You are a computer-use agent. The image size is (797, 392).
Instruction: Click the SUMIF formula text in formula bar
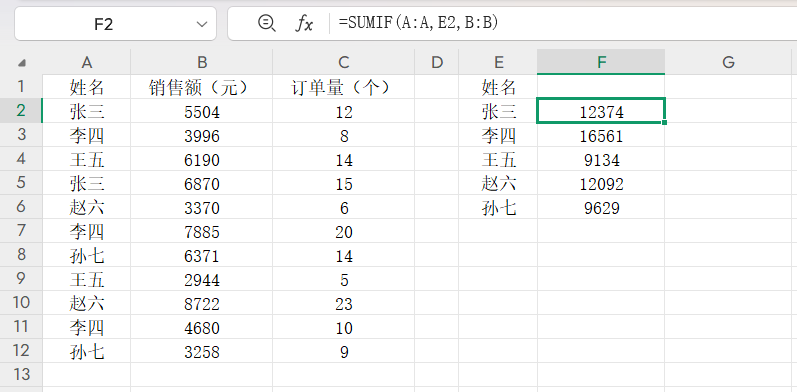(x=418, y=23)
